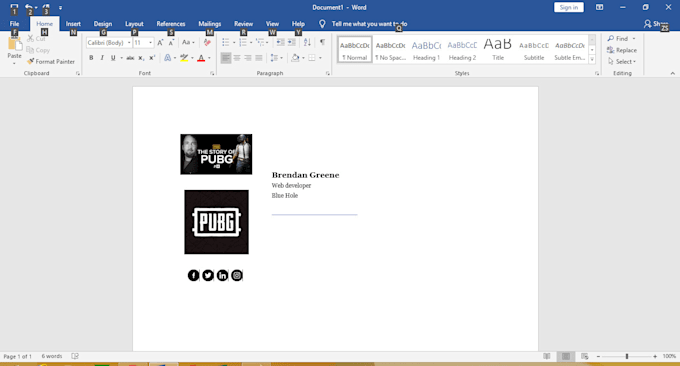Click the Instagram icon in the document
The height and width of the screenshot is (366, 680).
(x=237, y=275)
